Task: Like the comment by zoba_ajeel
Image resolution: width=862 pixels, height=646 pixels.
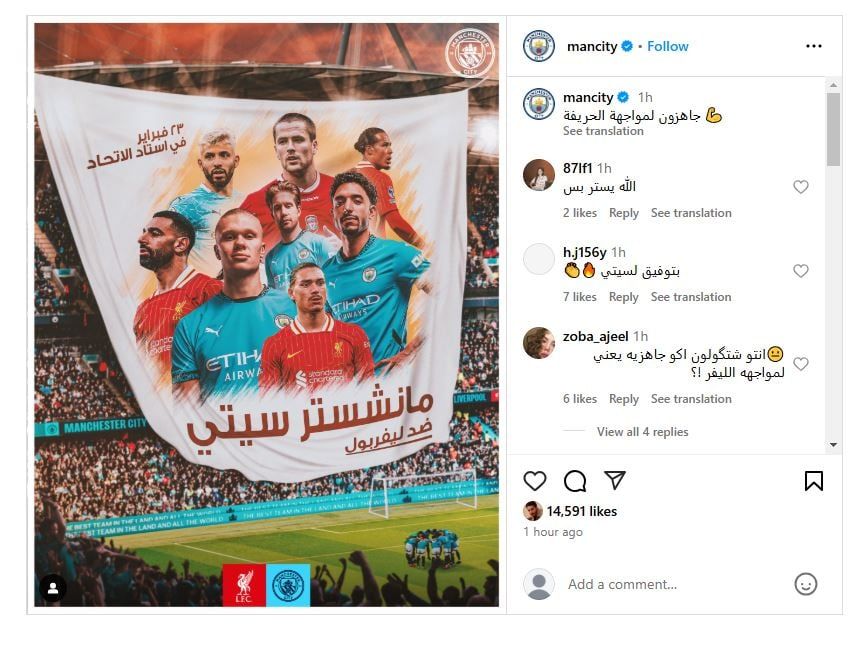Action: tap(800, 363)
